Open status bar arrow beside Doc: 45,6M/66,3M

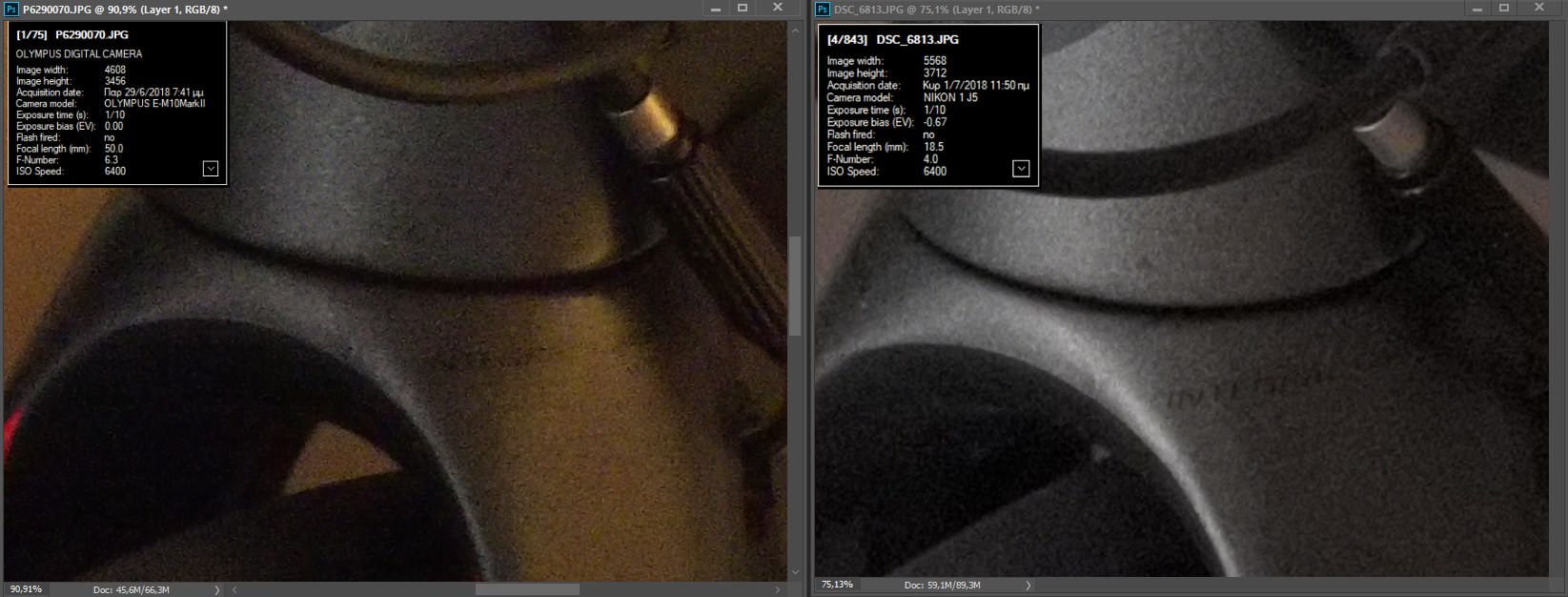click(217, 589)
